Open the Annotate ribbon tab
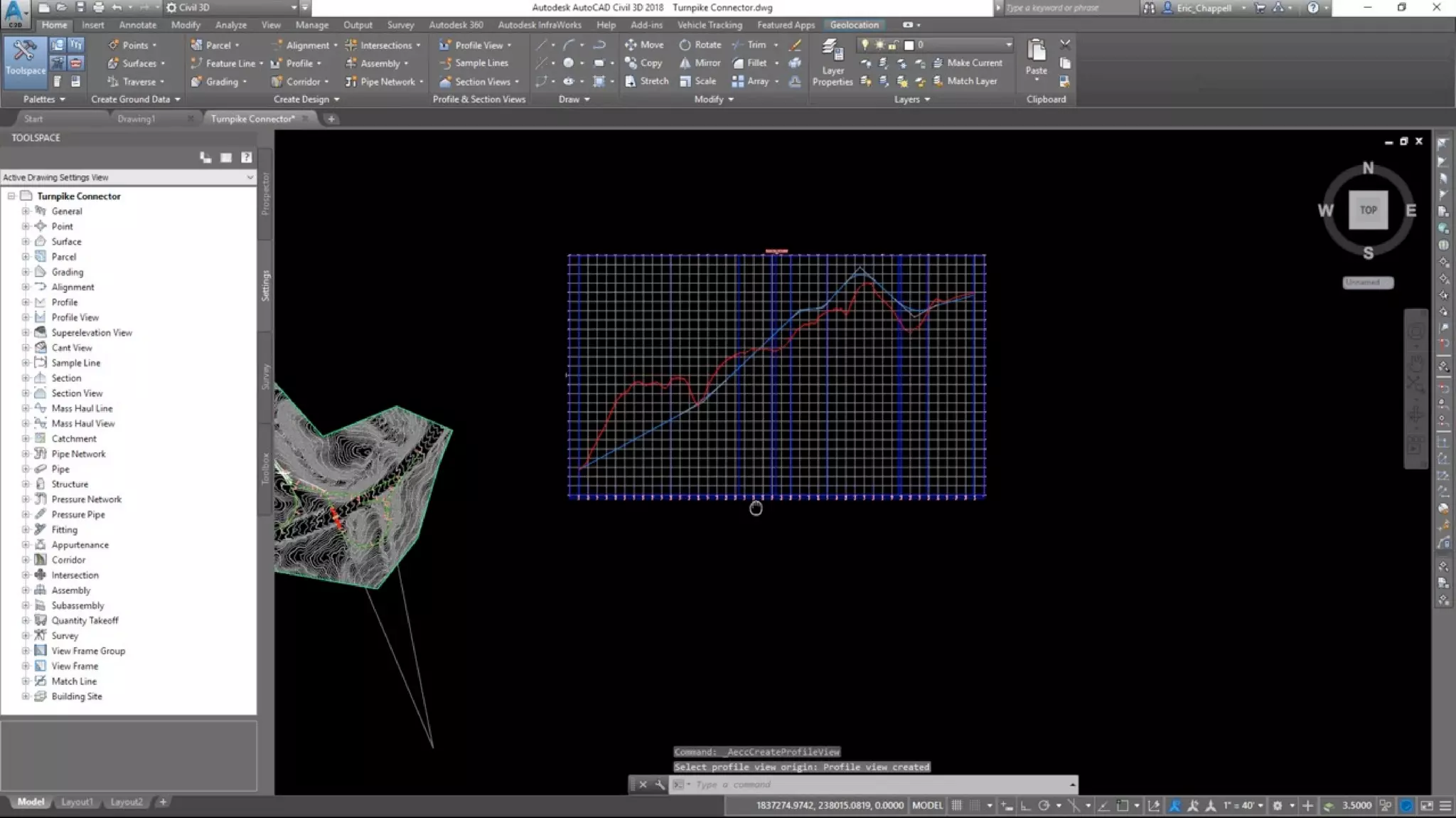The width and height of the screenshot is (1456, 818). click(137, 25)
